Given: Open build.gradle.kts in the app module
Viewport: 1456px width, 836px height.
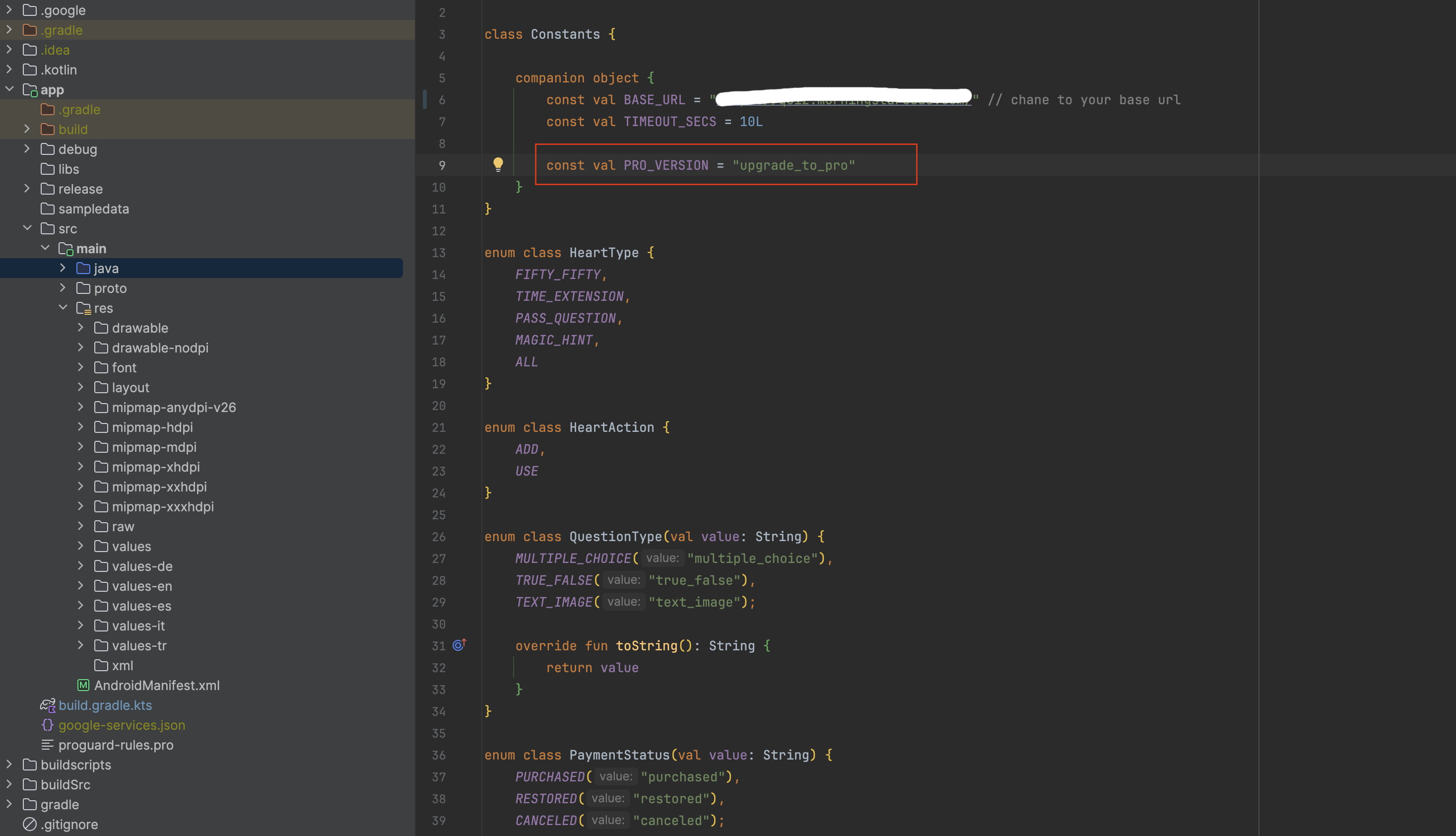Looking at the screenshot, I should pos(105,705).
